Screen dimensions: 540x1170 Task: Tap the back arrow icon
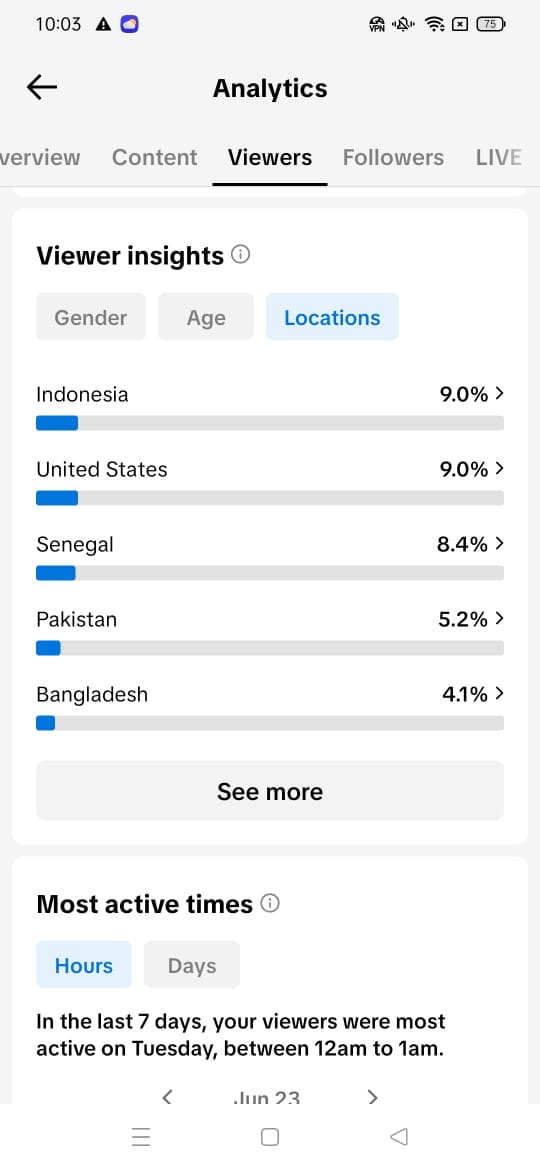pos(42,88)
